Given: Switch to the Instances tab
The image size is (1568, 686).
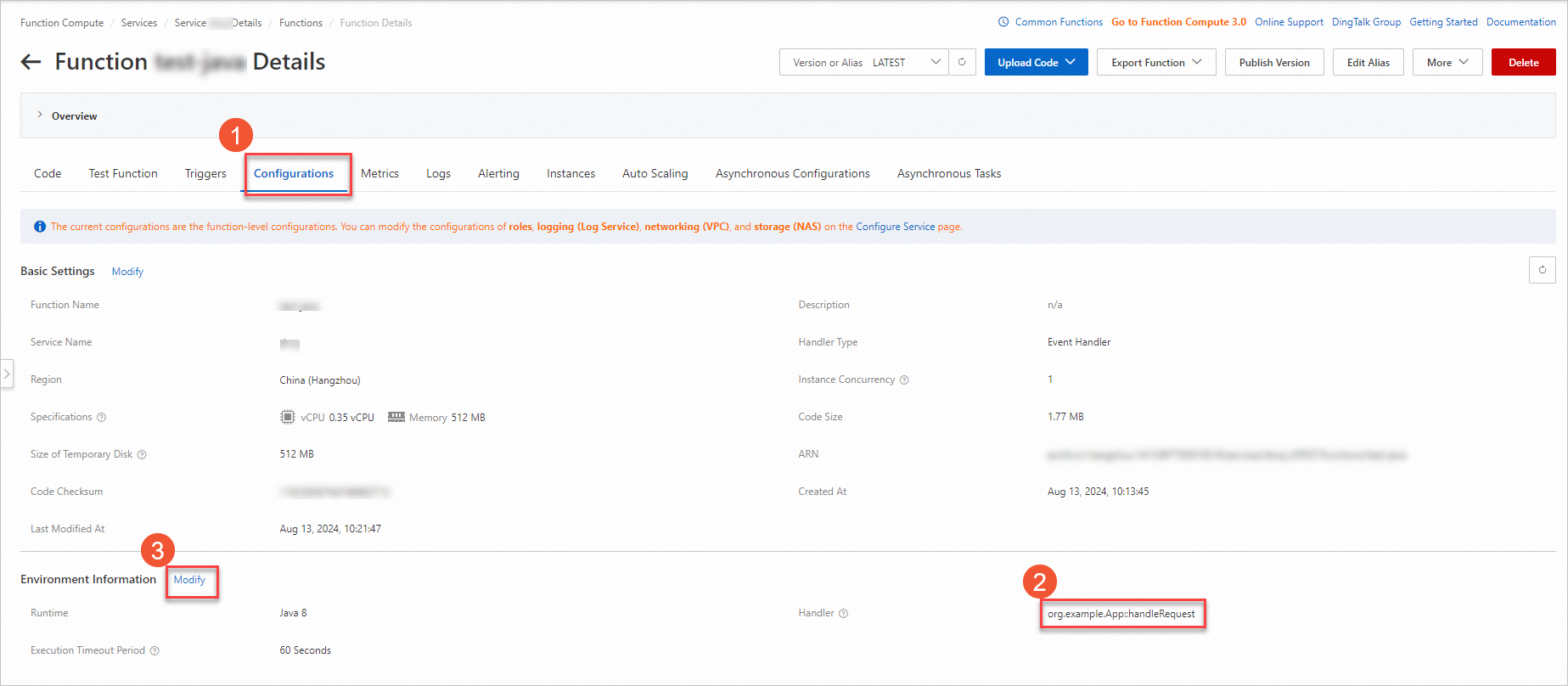Looking at the screenshot, I should [x=570, y=173].
